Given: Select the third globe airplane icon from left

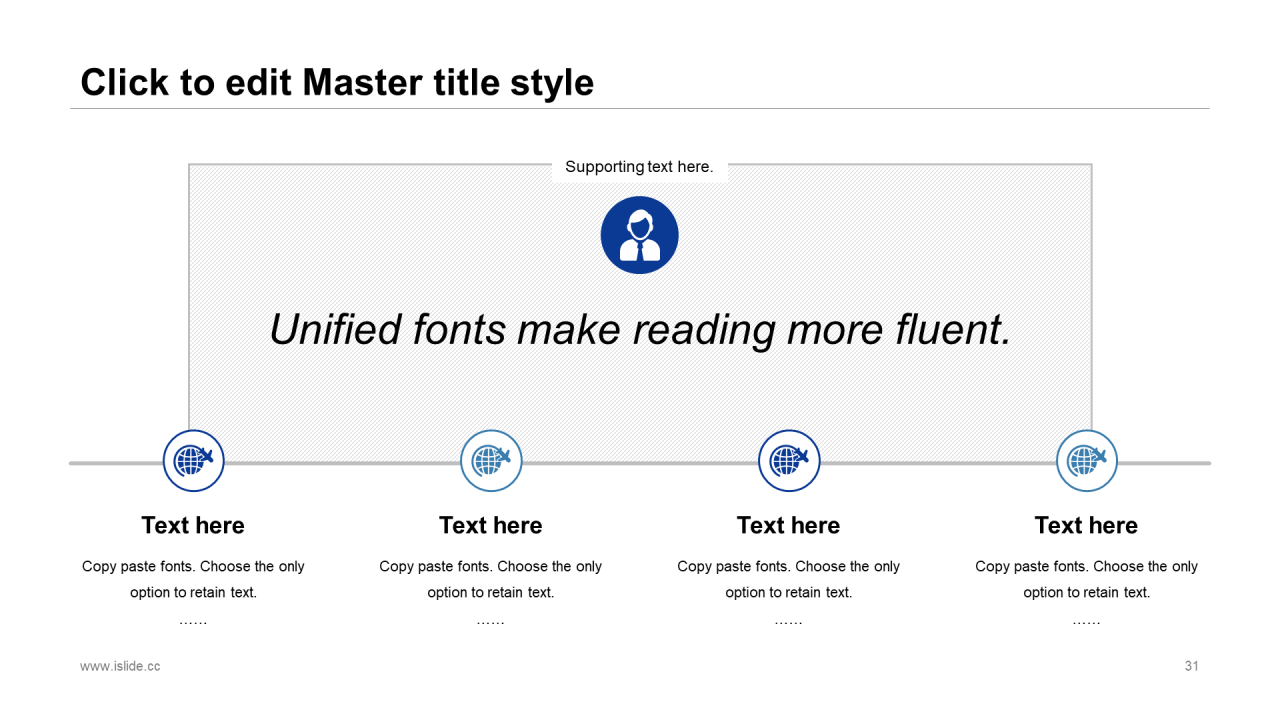Looking at the screenshot, I should [789, 461].
